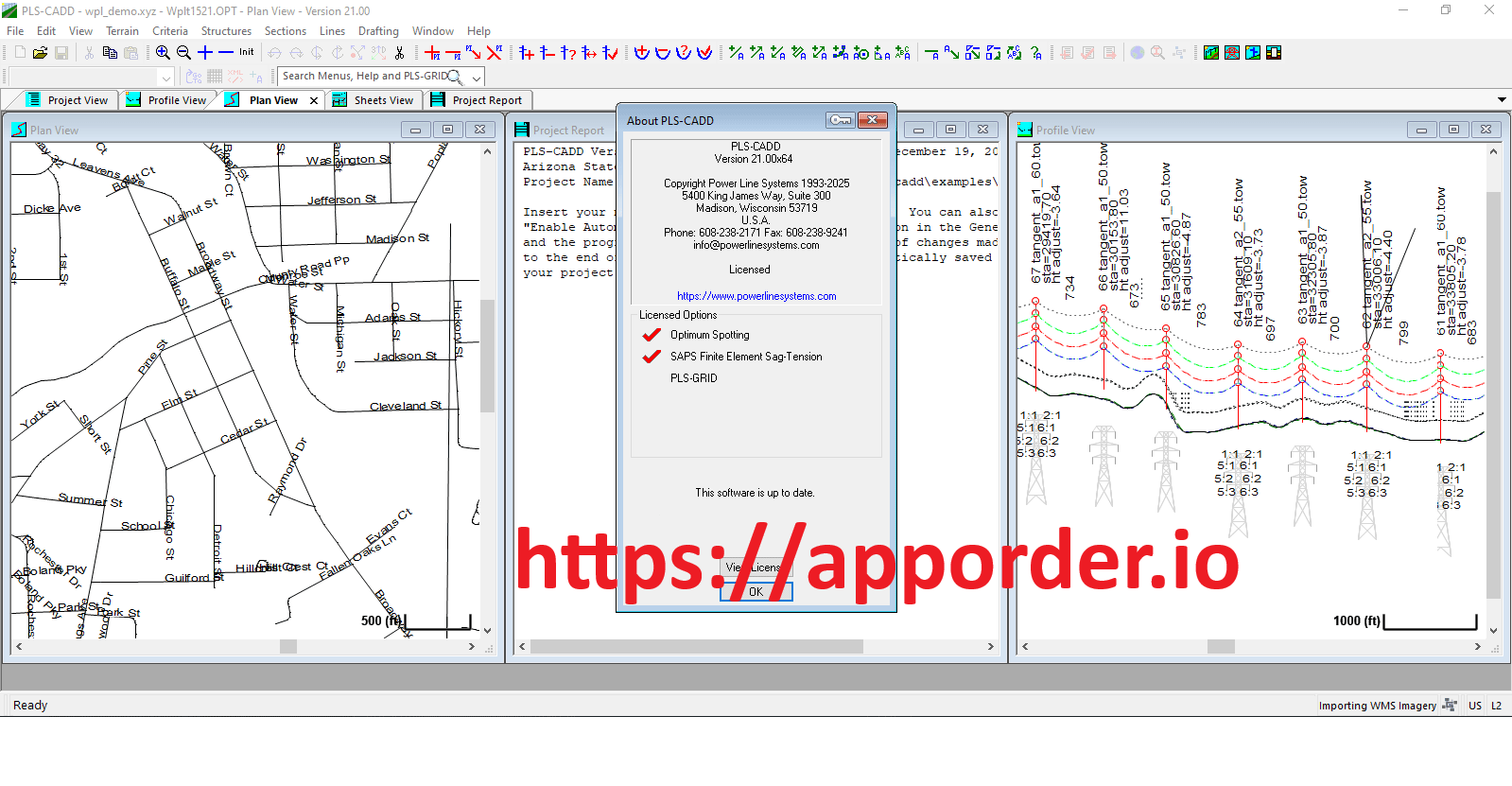Viewport: 1512px width, 786px height.
Task: Click the red plus PI icon
Action: point(432,53)
